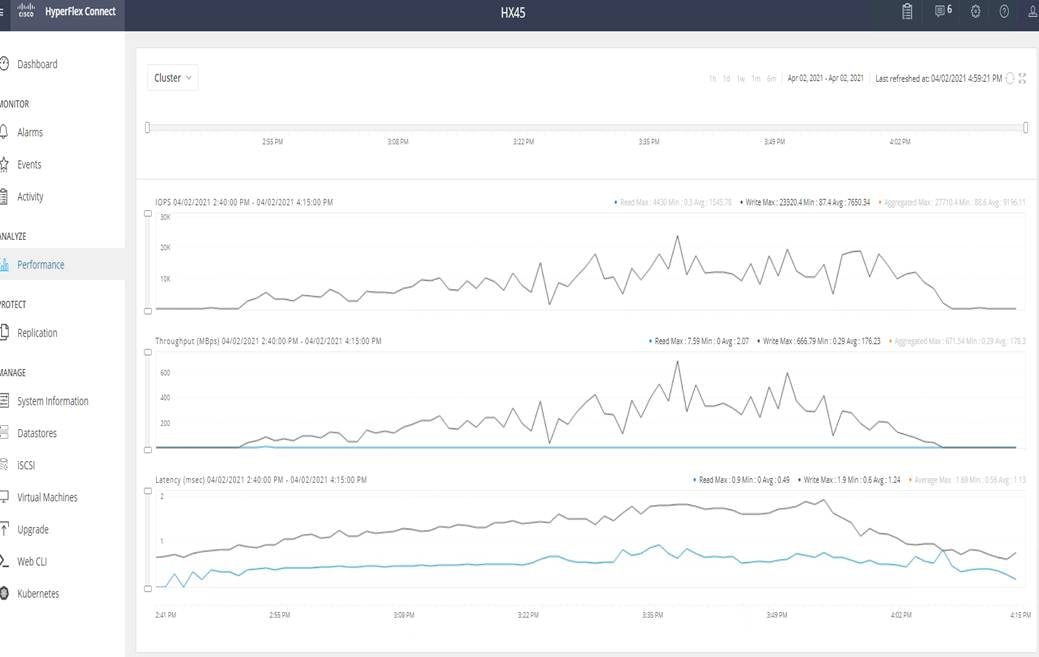Open the settings gear icon
The width and height of the screenshot is (1039, 657).
click(x=975, y=11)
